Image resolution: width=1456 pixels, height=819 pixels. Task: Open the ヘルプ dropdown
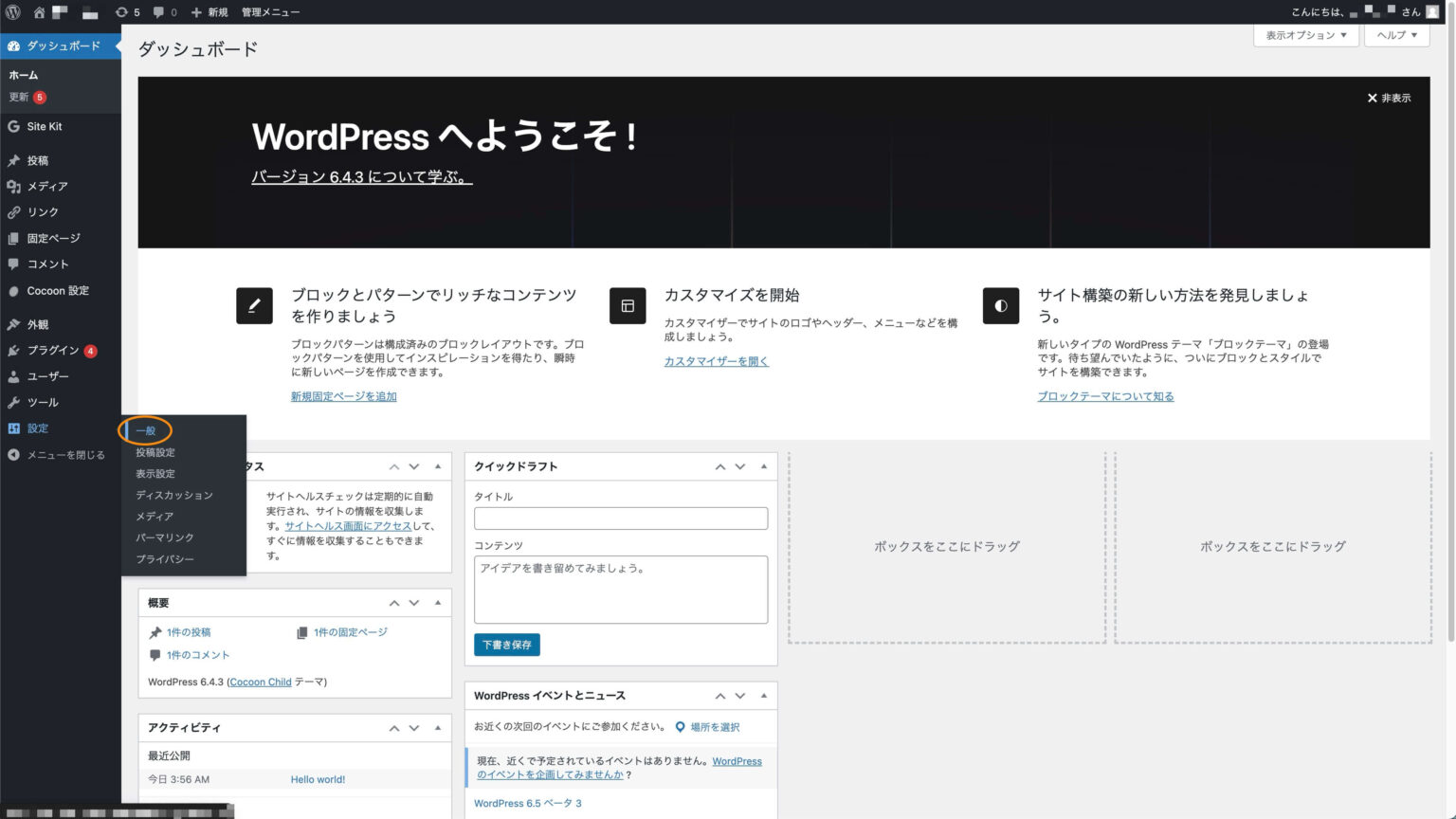(1395, 35)
